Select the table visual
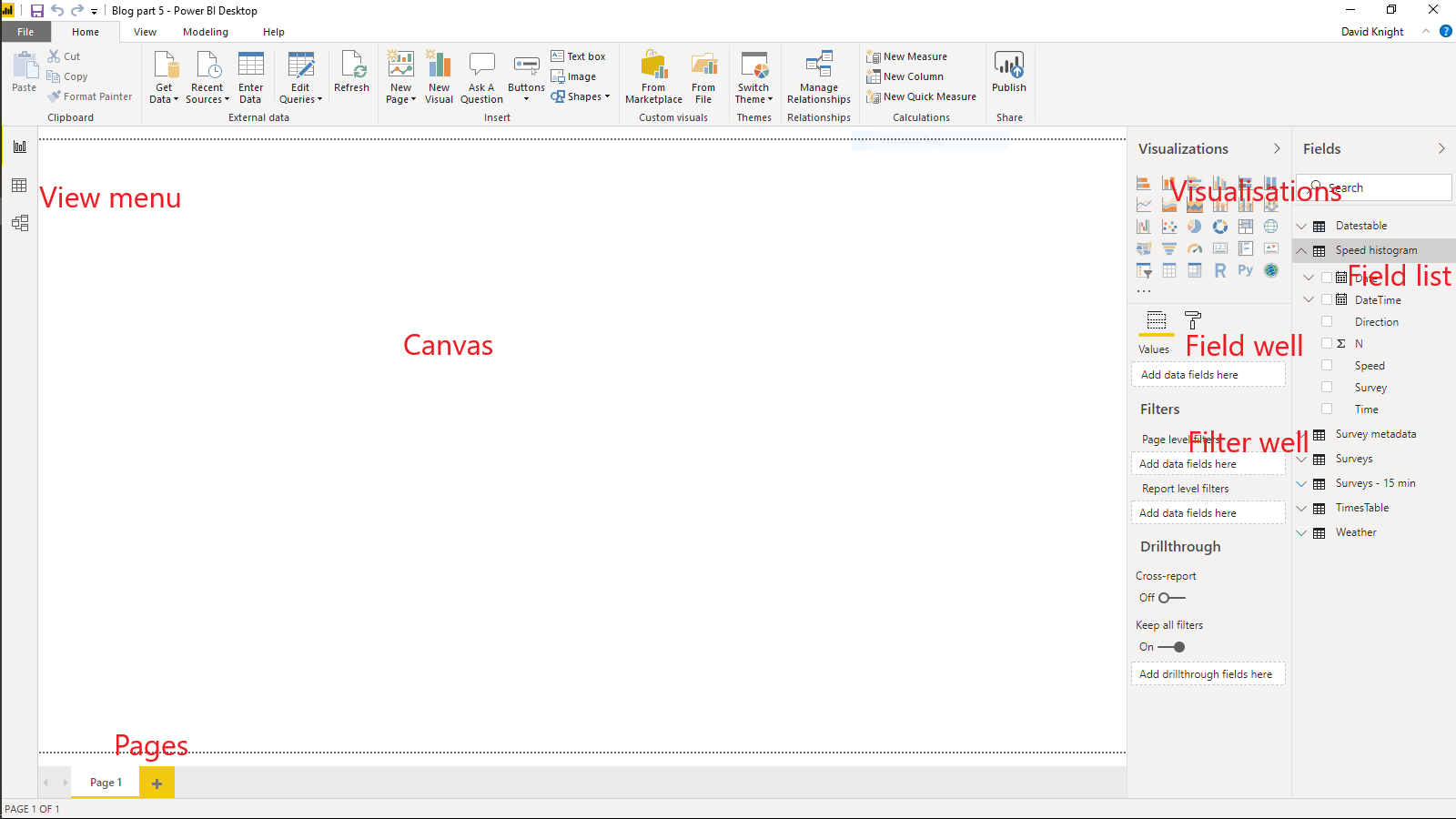This screenshot has width=1456, height=819. point(1169,270)
